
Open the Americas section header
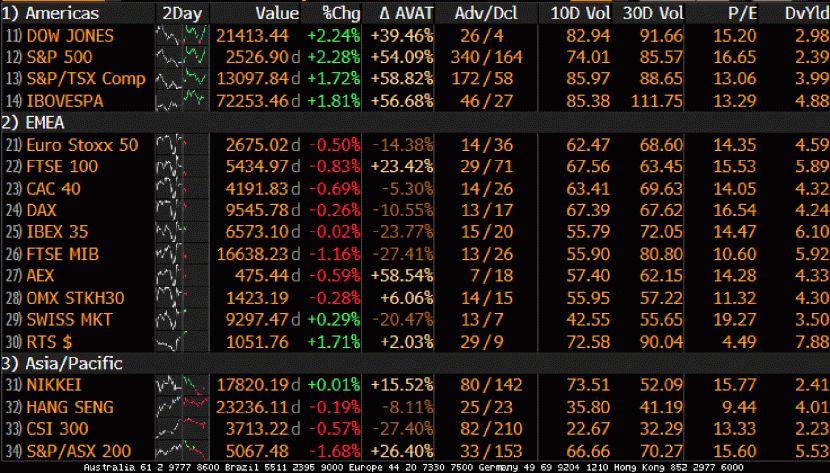tap(50, 13)
